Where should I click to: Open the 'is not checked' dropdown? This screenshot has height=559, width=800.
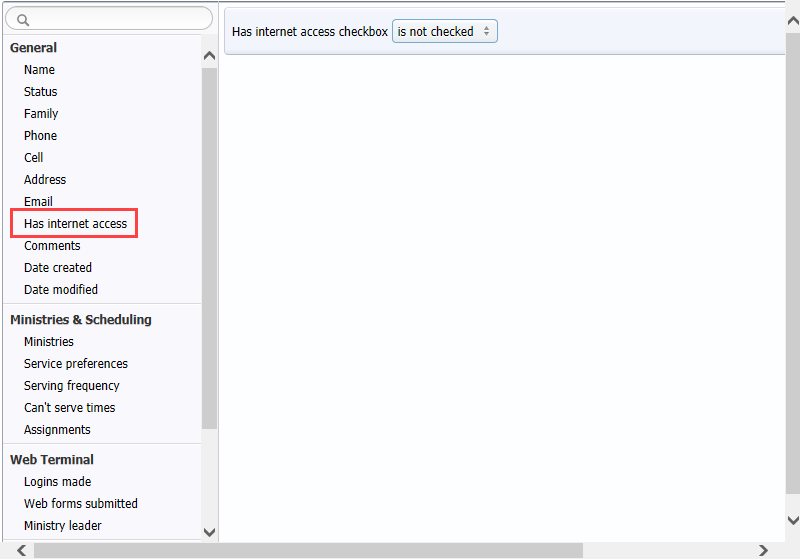point(444,32)
